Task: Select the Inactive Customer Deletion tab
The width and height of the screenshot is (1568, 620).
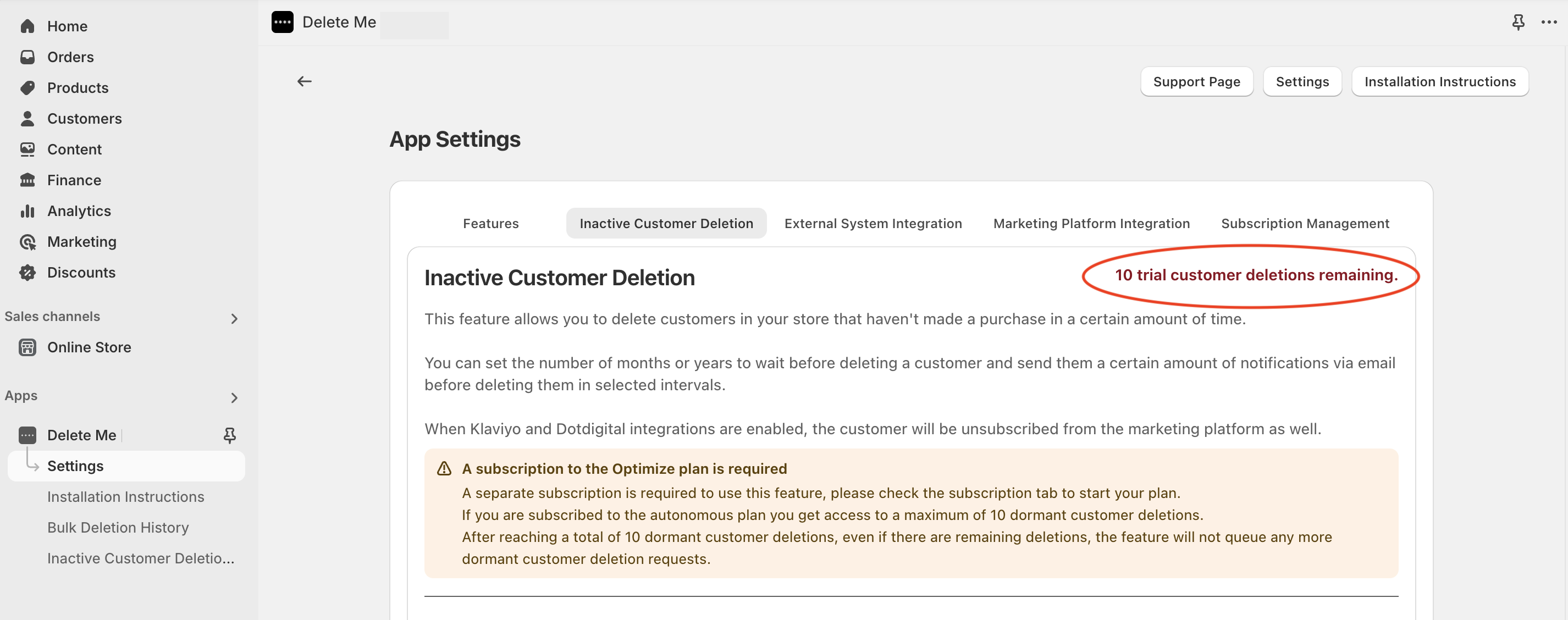Action: click(666, 223)
